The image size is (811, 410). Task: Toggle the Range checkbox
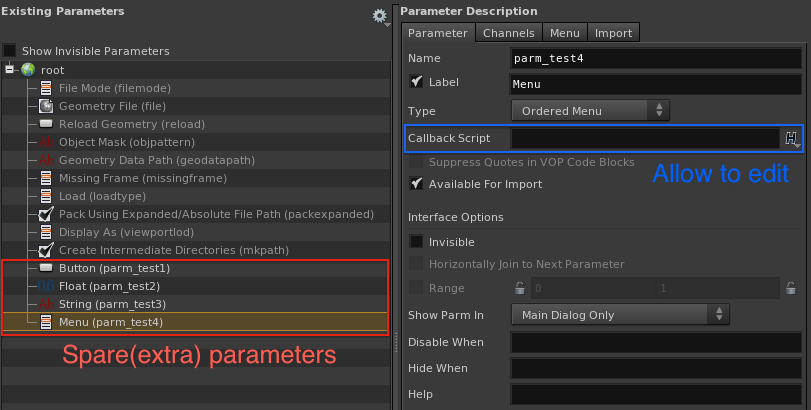416,287
